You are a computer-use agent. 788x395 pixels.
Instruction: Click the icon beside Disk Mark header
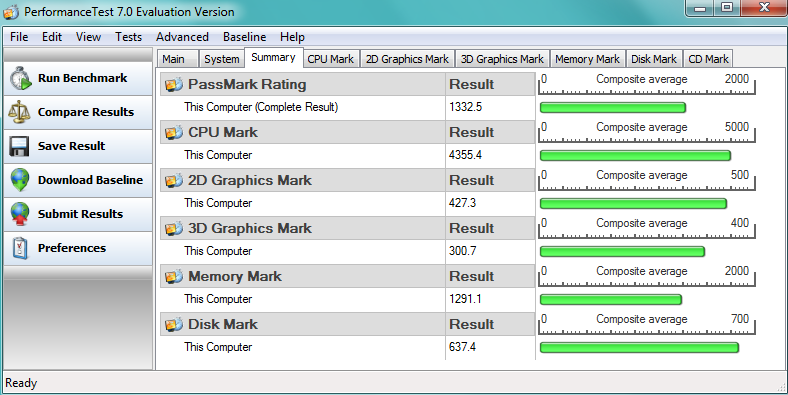[174, 324]
